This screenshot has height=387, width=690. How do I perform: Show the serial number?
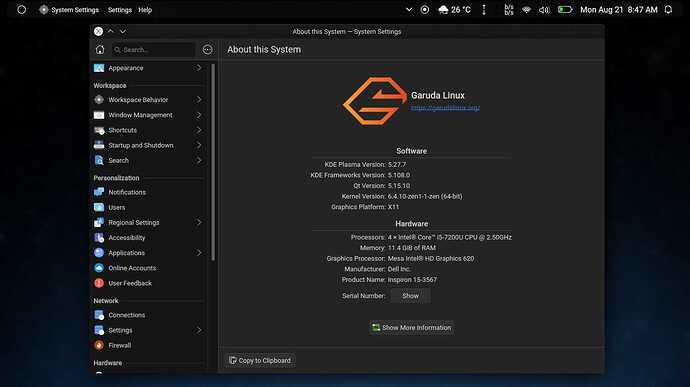(410, 296)
